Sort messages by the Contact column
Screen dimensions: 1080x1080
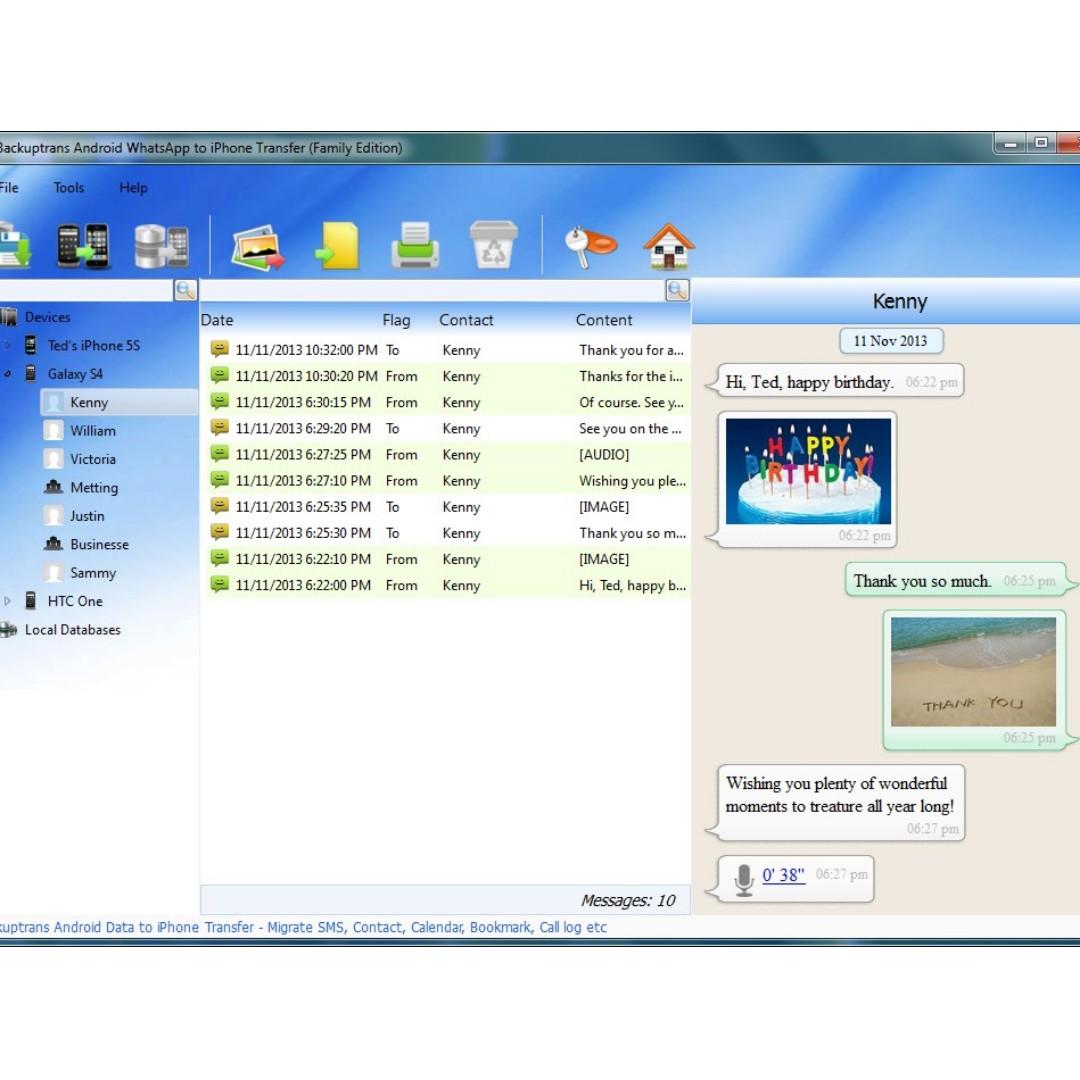click(x=466, y=320)
